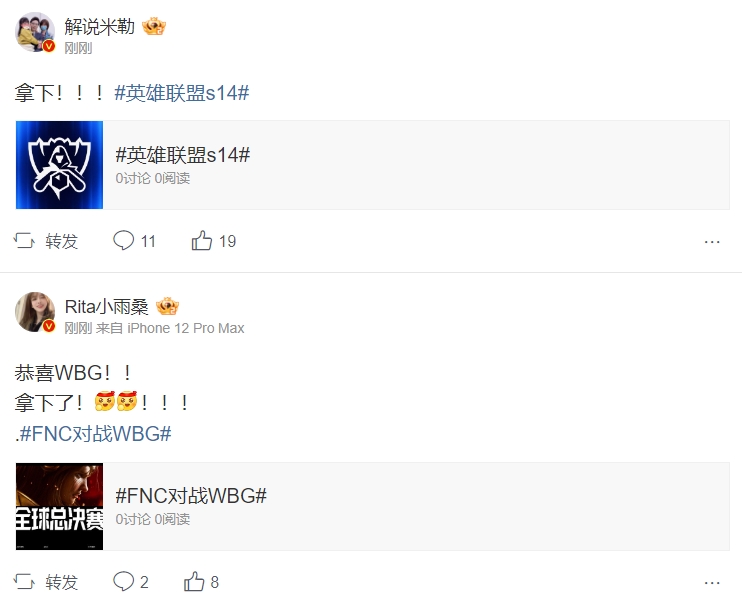This screenshot has height=604, width=742.
Task: Click the username 解说米勒
Action: [99, 27]
